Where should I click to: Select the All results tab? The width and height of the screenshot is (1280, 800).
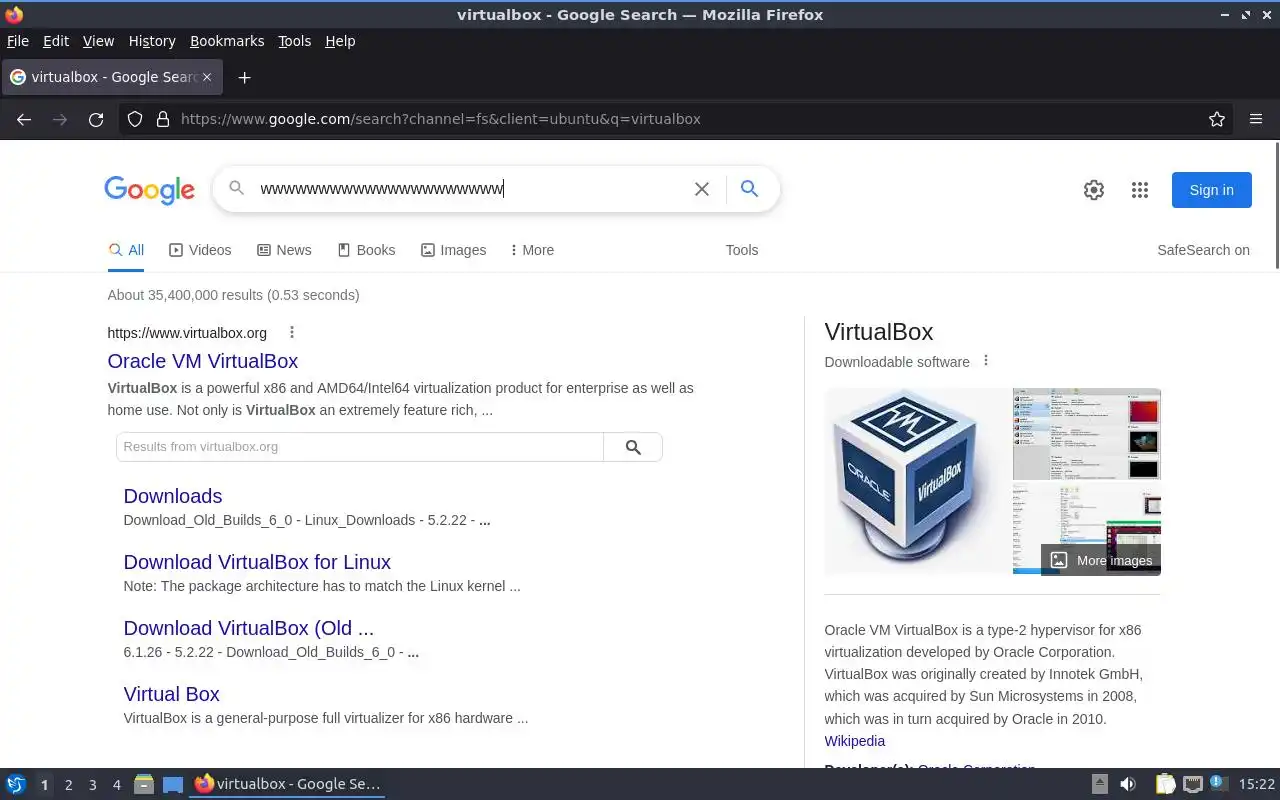[x=126, y=250]
